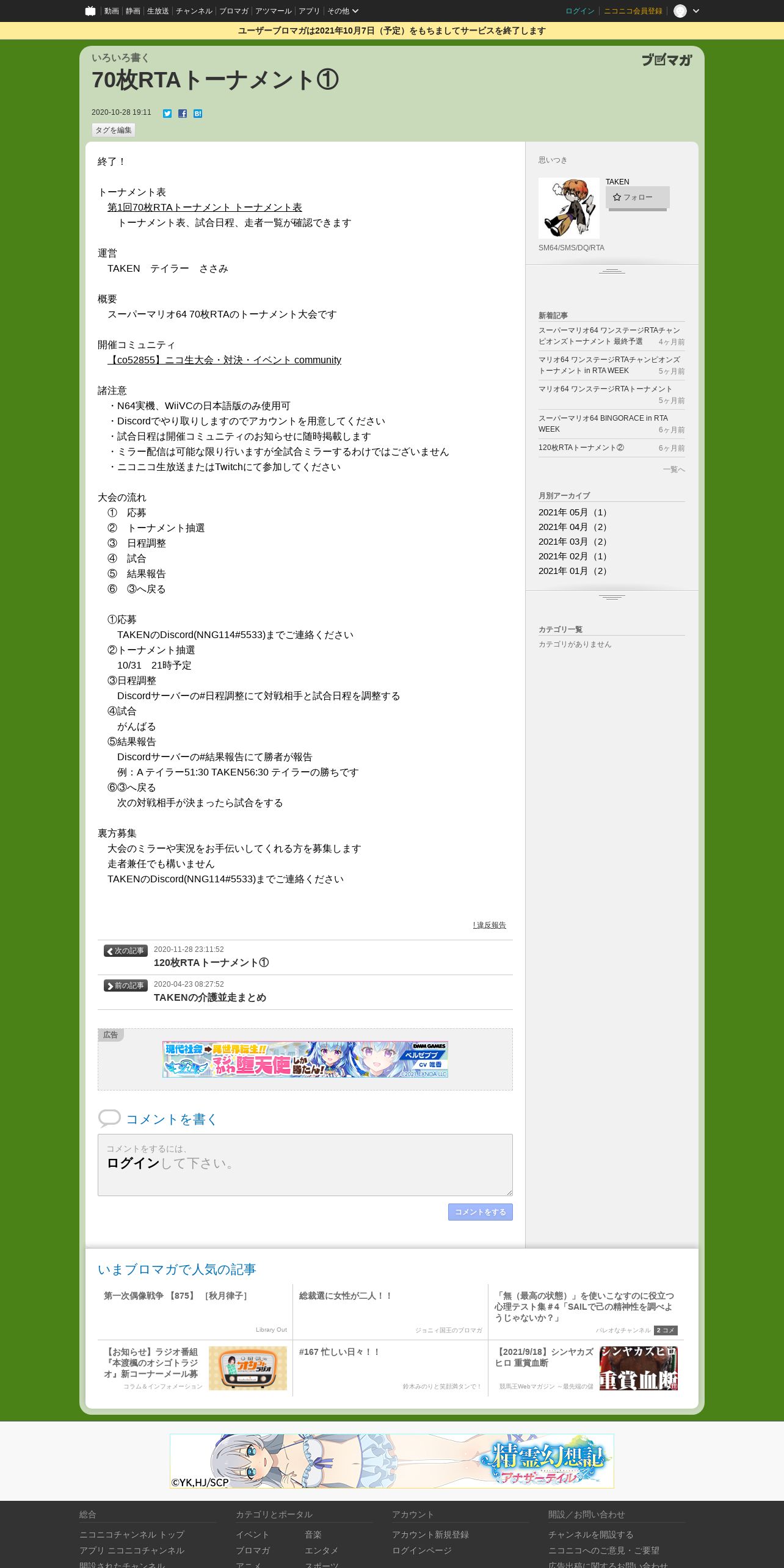The width and height of the screenshot is (784, 1568).
Task: Click 次の記事 badge
Action: (126, 951)
